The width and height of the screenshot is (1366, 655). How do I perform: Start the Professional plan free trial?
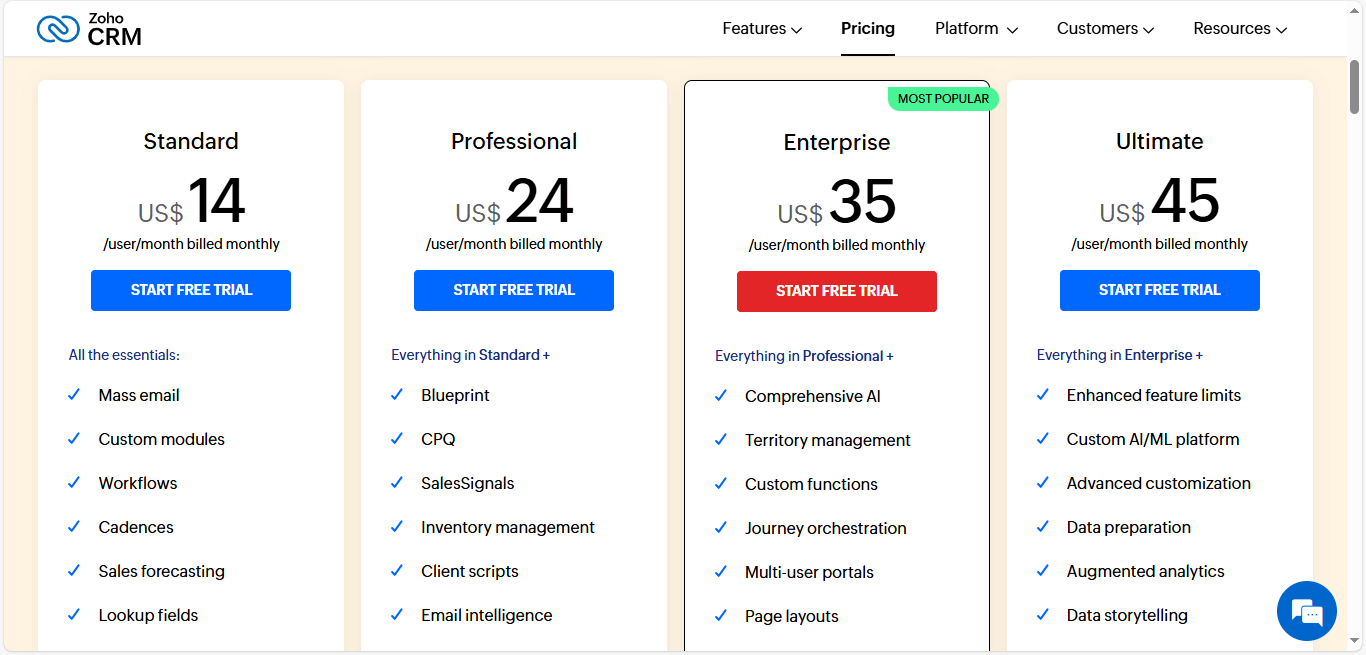coord(514,290)
